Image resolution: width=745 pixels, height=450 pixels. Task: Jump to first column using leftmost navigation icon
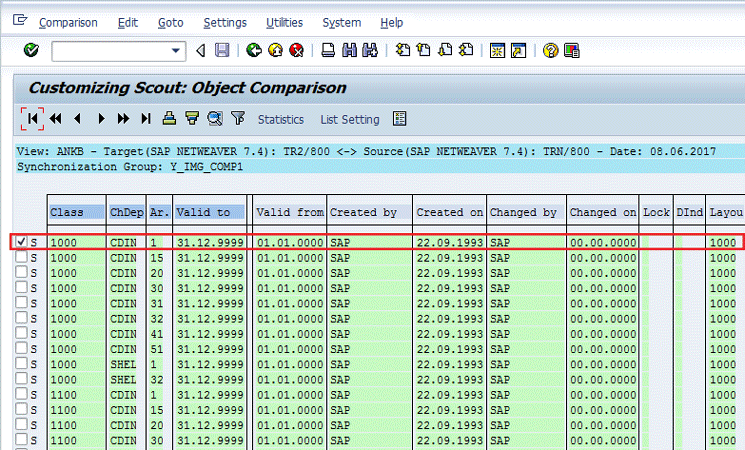point(32,119)
